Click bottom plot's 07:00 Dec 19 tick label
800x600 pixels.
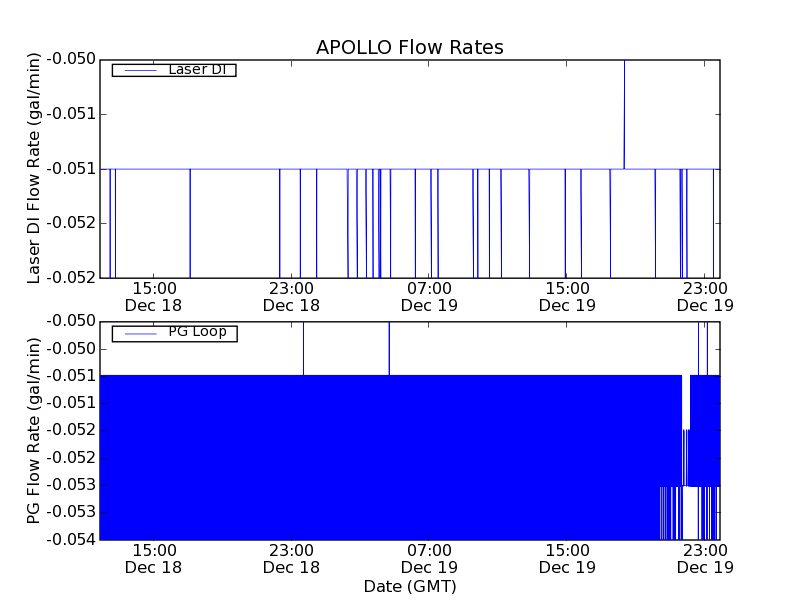[x=429, y=559]
